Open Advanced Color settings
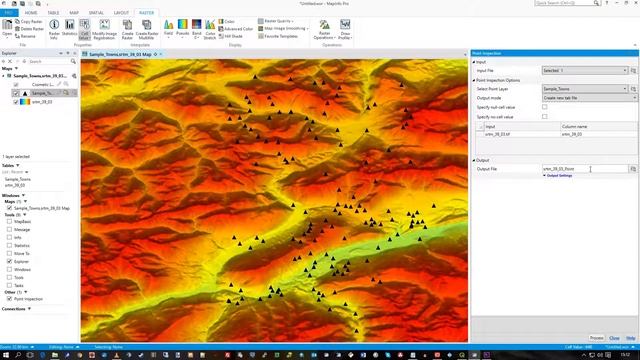Image resolution: width=640 pixels, height=360 pixels. click(x=236, y=29)
